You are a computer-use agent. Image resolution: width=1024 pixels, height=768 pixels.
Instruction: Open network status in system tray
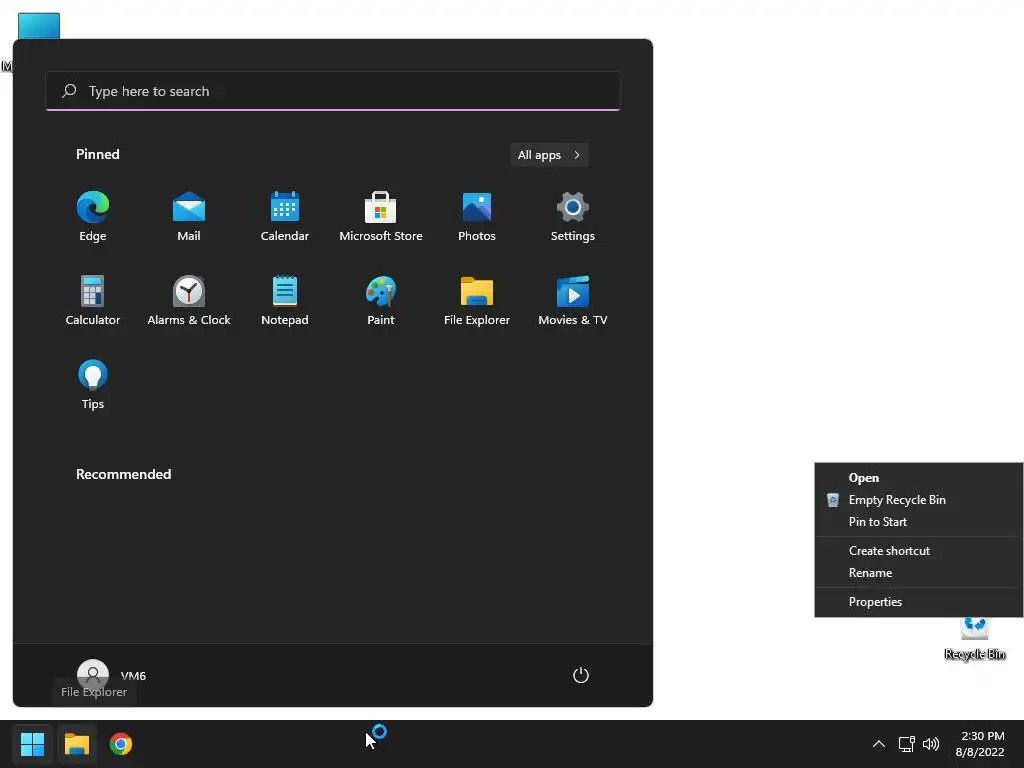click(906, 744)
